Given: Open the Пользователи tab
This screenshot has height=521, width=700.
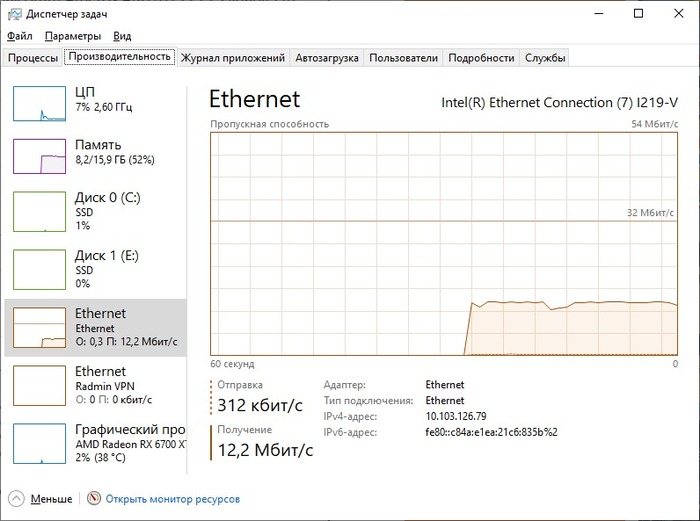Looking at the screenshot, I should point(403,58).
